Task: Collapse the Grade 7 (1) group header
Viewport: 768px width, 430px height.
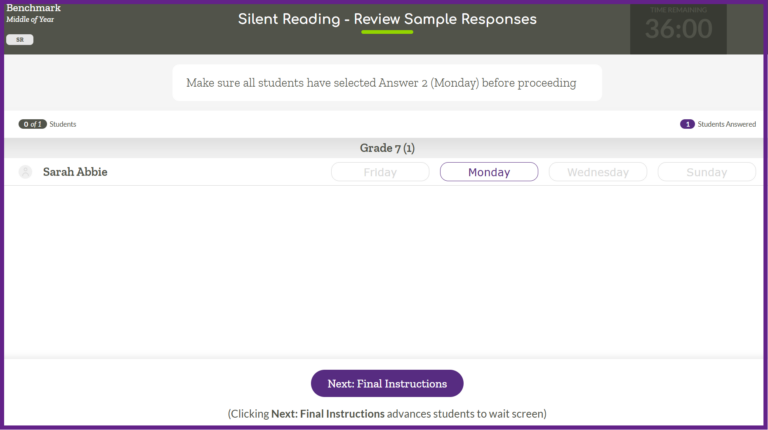Action: [x=387, y=148]
